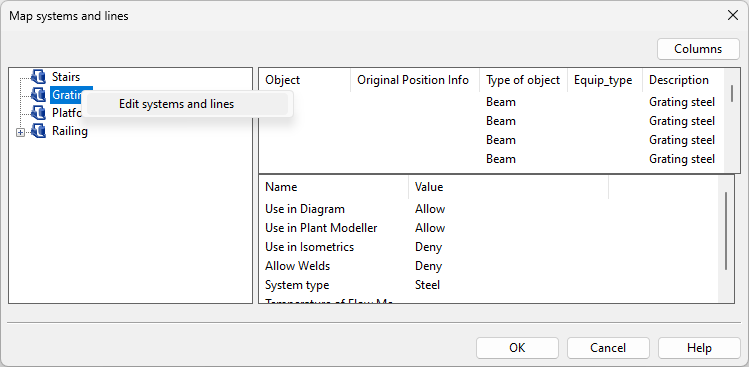Viewport: 749px width, 367px height.
Task: Open Help for this dialog
Action: [699, 348]
